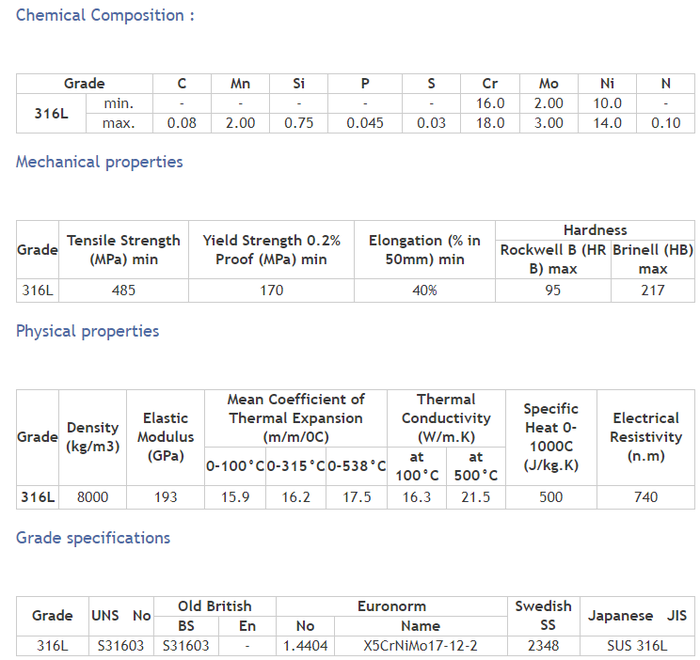Screen dimensions: 700x660
Task: Select the Mo column header
Action: [548, 84]
